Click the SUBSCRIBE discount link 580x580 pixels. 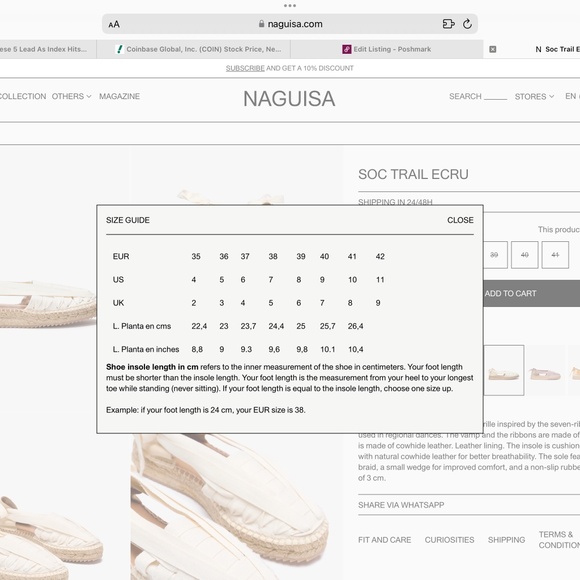[x=245, y=68]
